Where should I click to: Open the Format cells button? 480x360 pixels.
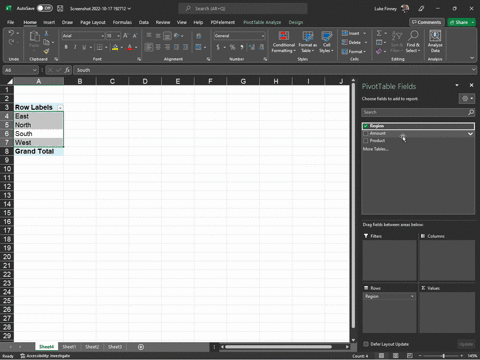coord(353,51)
